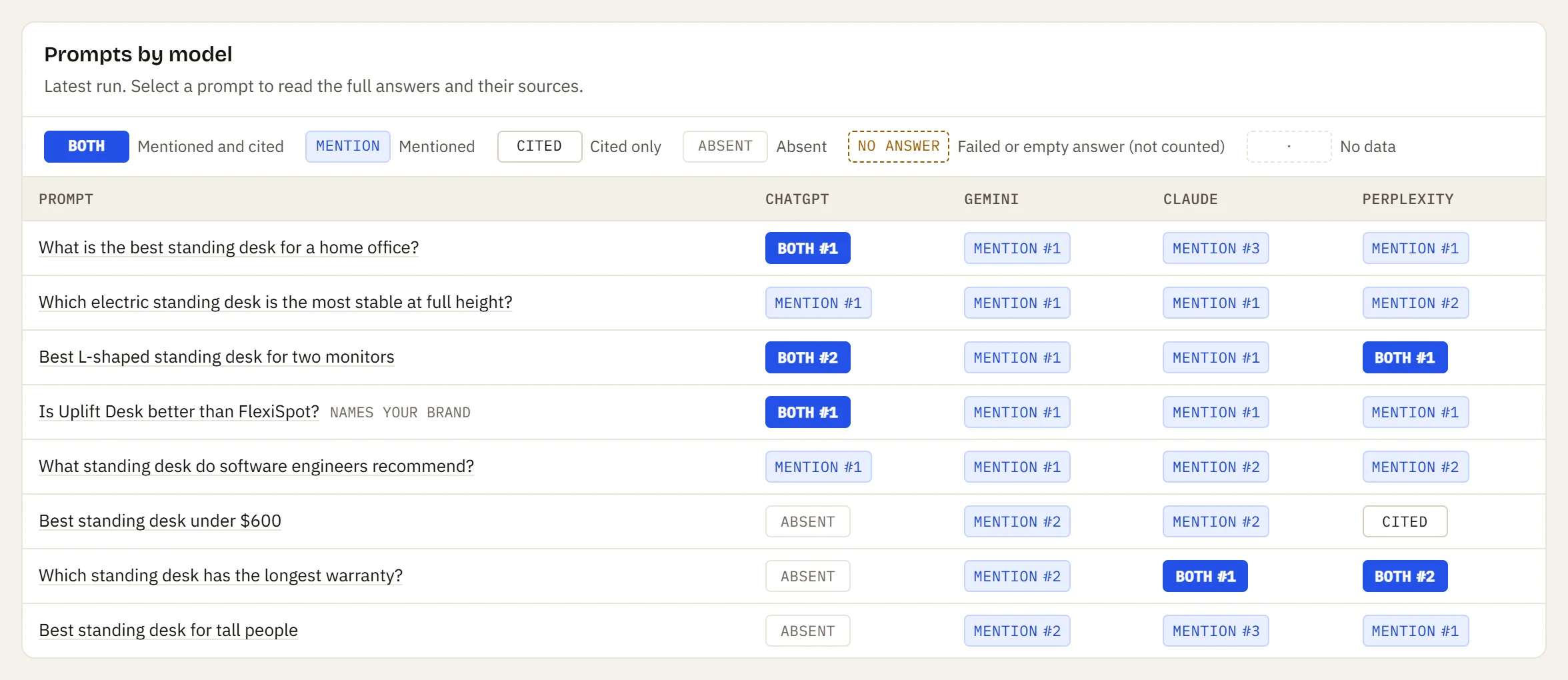
Task: Click Gemini MENTION #2 badge in under $600 row
Action: point(1017,521)
